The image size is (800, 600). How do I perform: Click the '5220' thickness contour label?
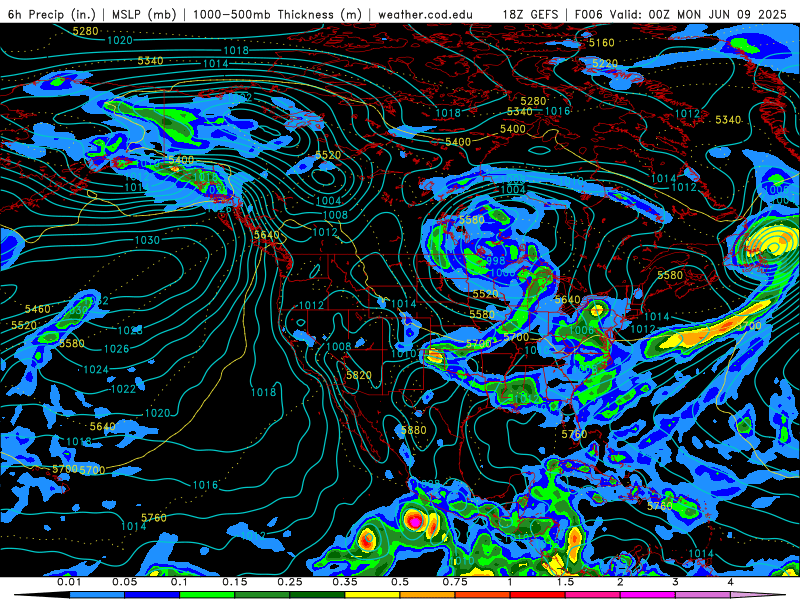[605, 63]
